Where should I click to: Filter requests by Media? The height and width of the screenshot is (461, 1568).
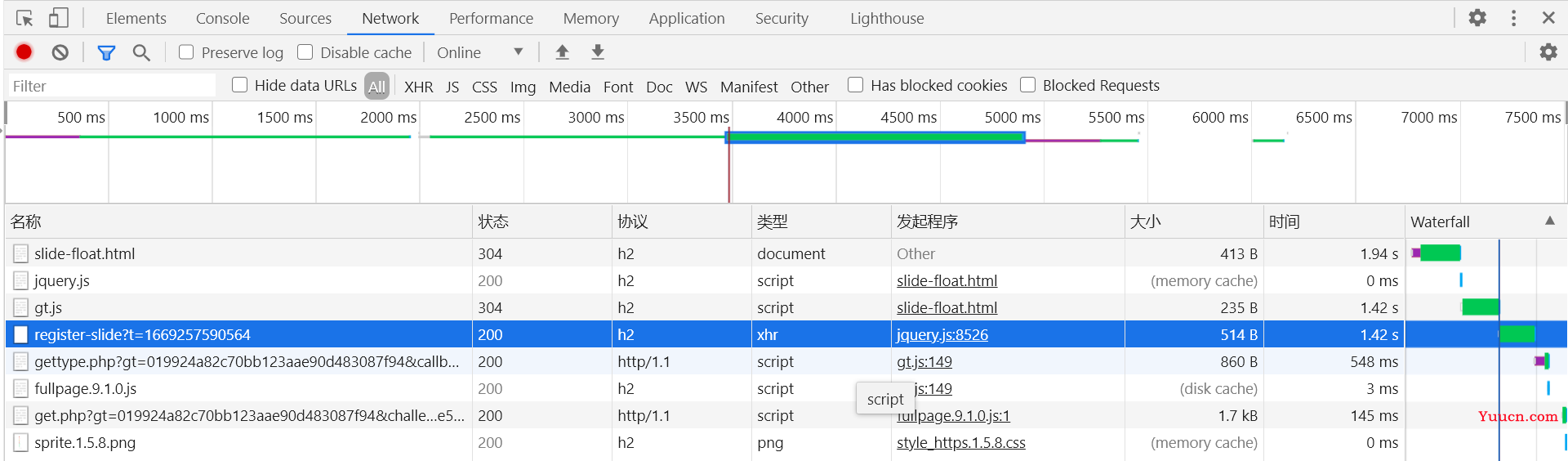click(569, 86)
